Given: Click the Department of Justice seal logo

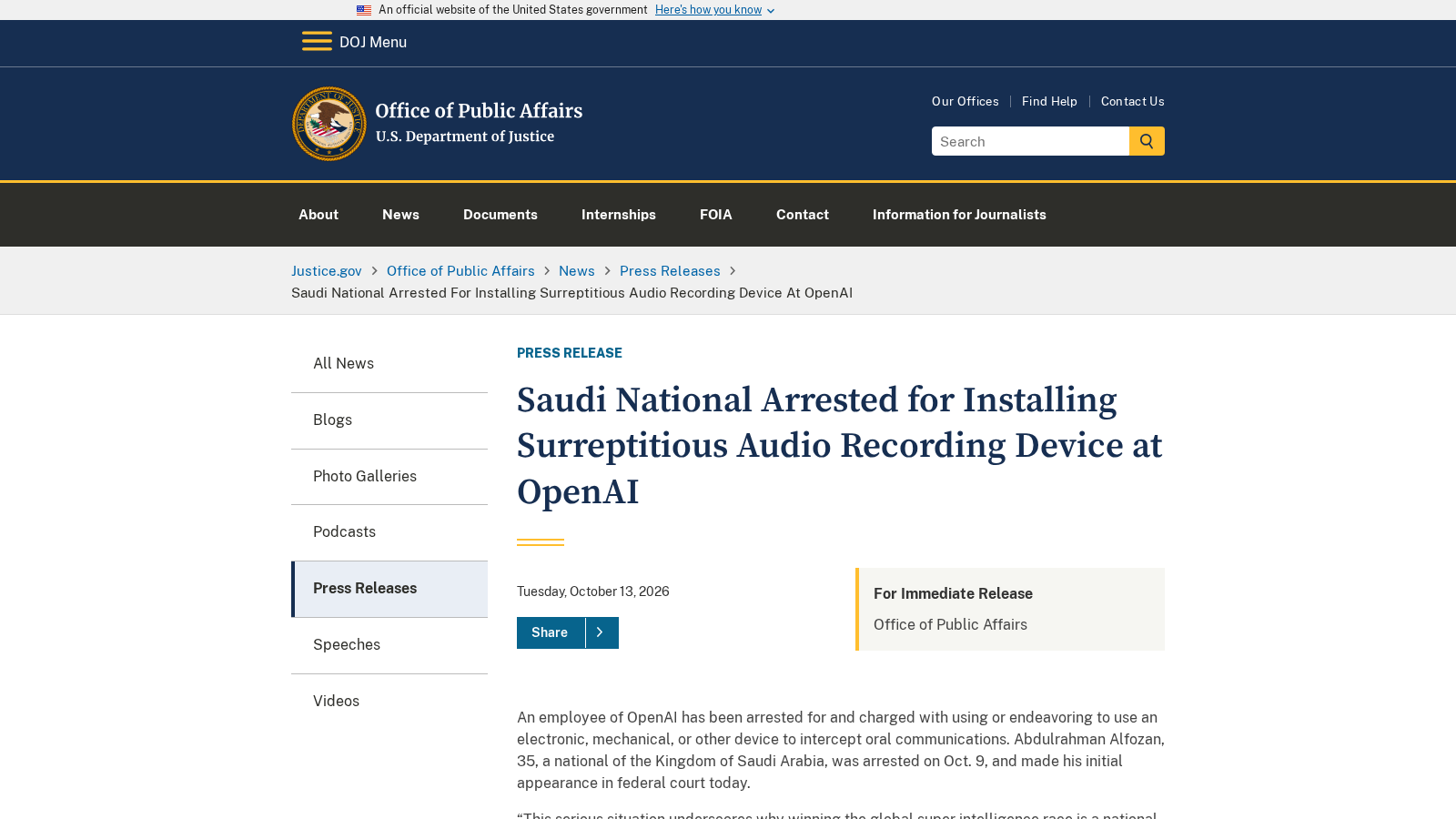Looking at the screenshot, I should pyautogui.click(x=329, y=124).
